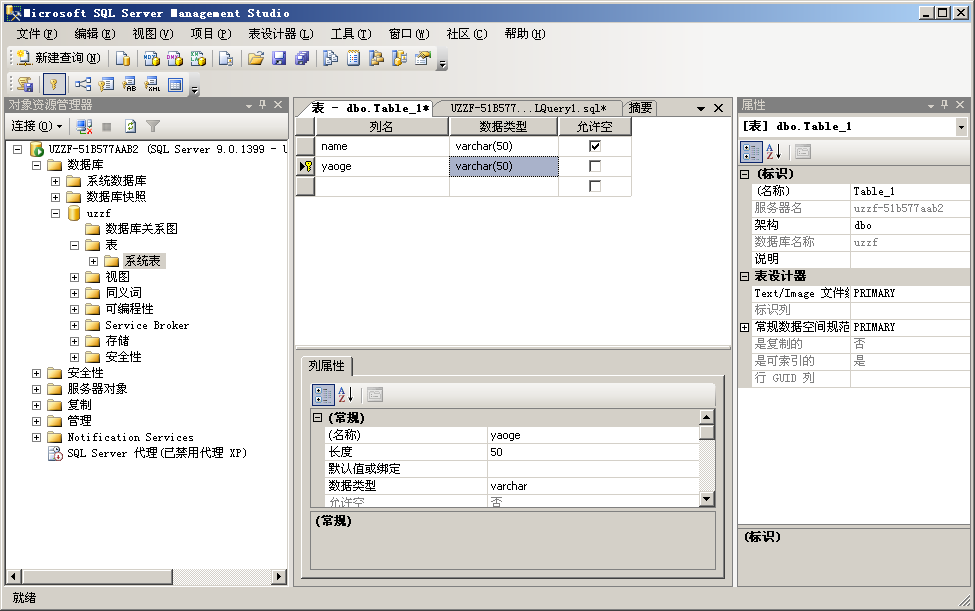
Task: Expand the 系统数据库 folder
Action: pyautogui.click(x=55, y=181)
